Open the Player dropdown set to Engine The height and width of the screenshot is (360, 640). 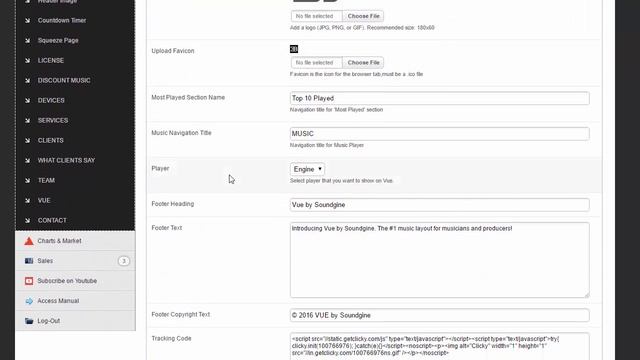[x=307, y=169]
